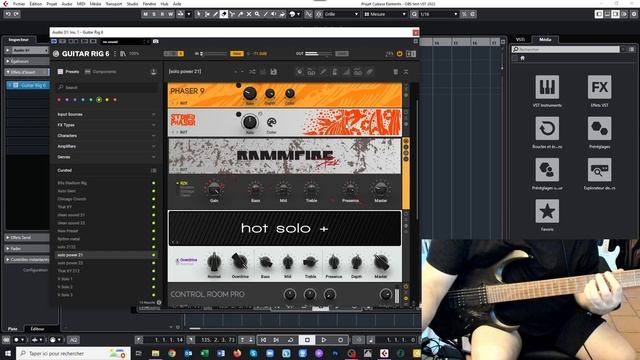Load preset clean sound 21
This screenshot has width=640, height=360.
coord(71,215)
